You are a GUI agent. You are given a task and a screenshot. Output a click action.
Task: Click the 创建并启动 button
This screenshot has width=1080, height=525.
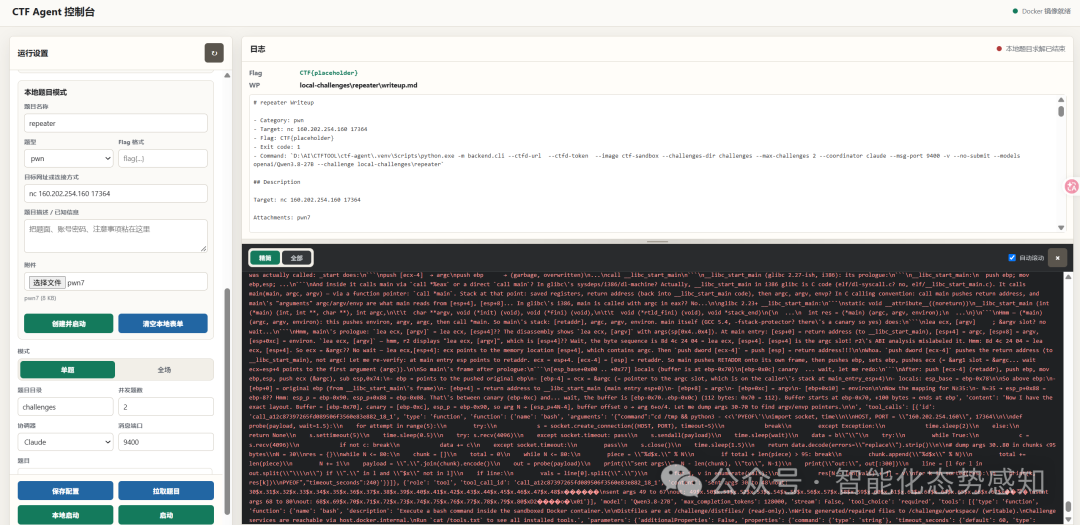pyautogui.click(x=68, y=323)
